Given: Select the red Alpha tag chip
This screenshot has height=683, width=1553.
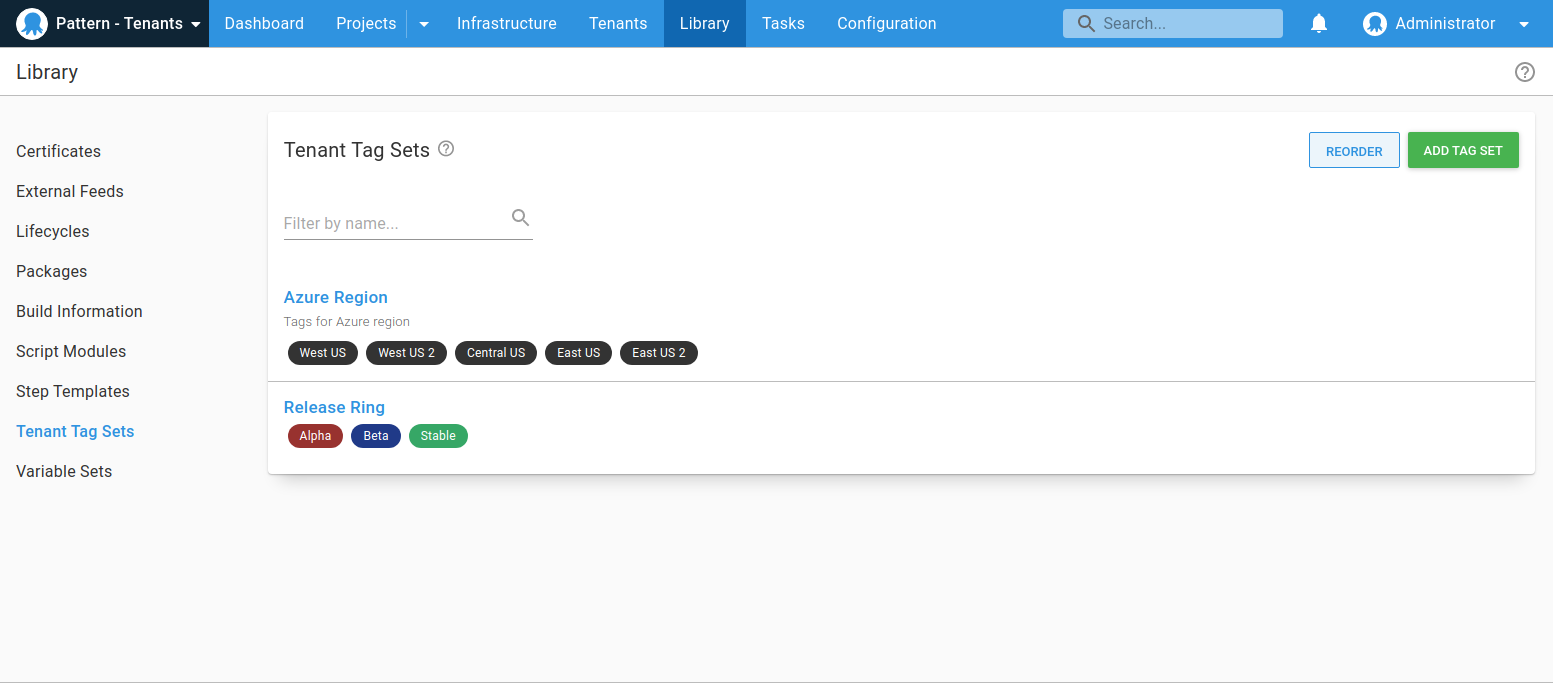Looking at the screenshot, I should point(315,436).
